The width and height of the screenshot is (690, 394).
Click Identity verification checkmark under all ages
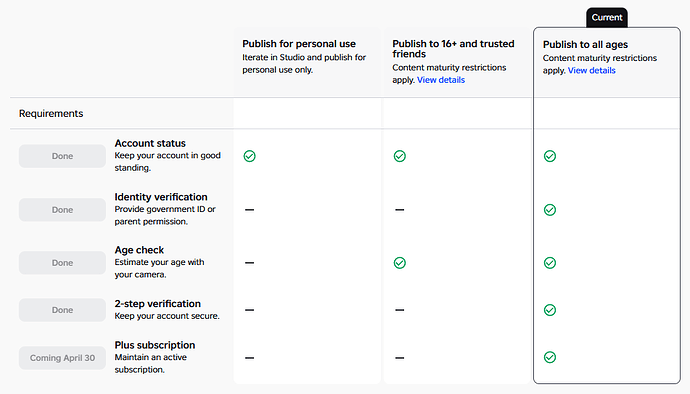click(x=550, y=210)
